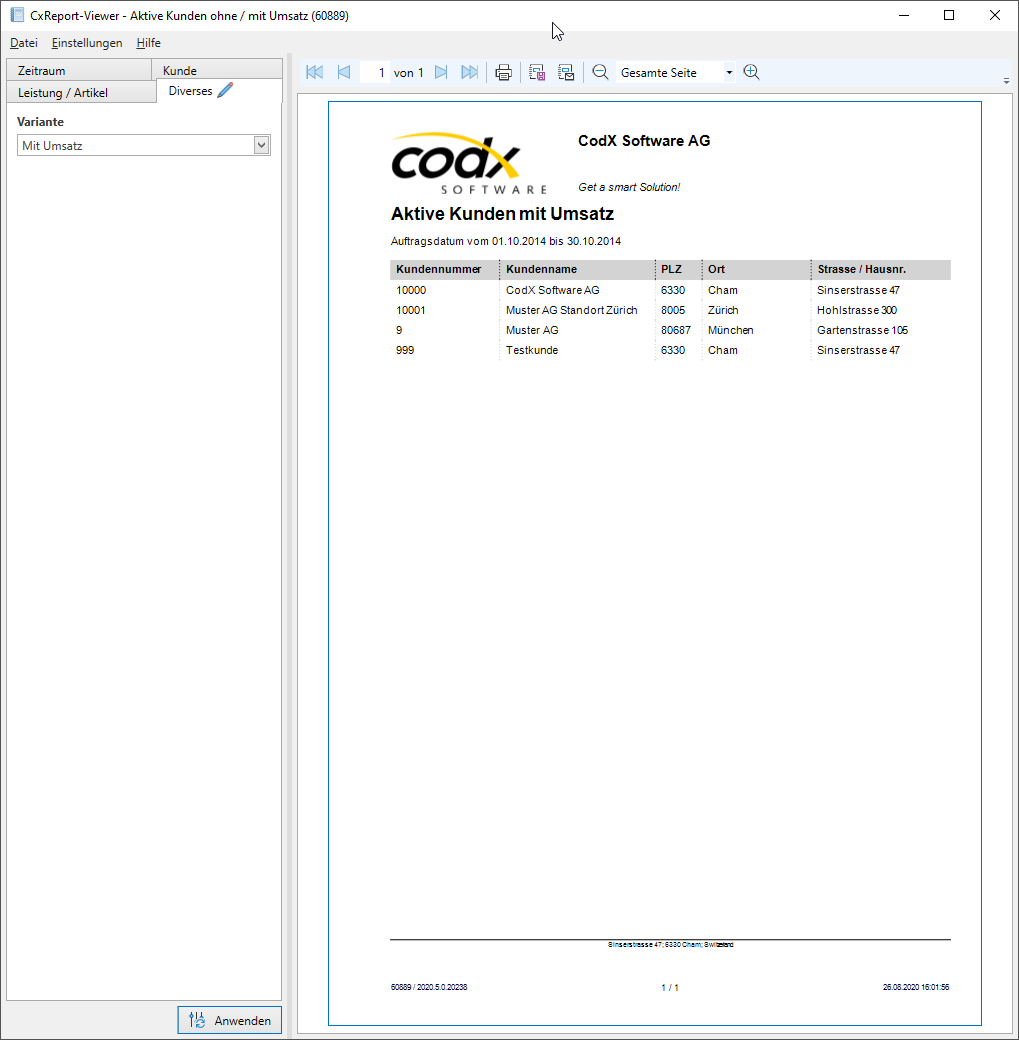Open the Datei menu

[23, 43]
